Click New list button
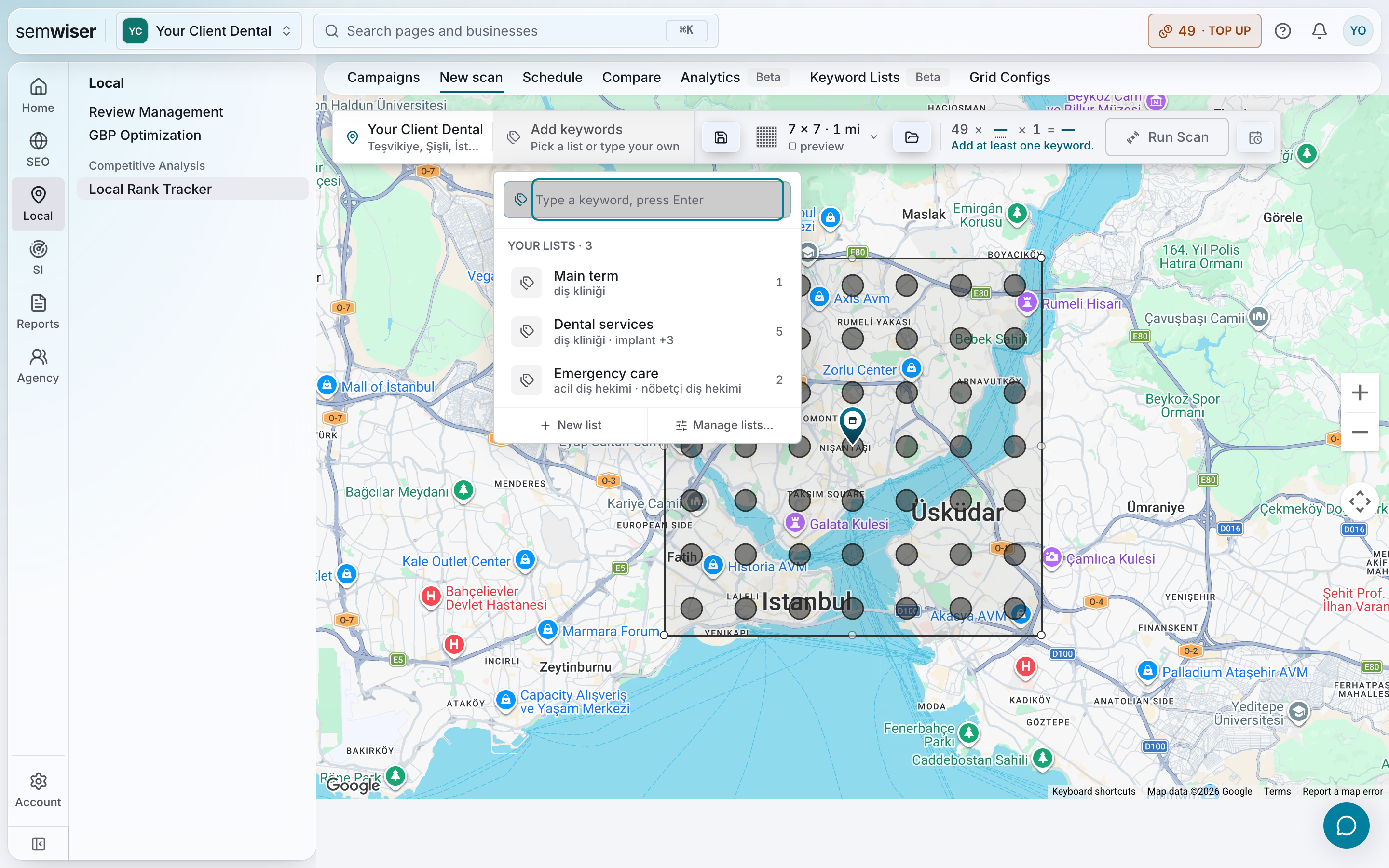The width and height of the screenshot is (1389, 868). click(x=571, y=425)
